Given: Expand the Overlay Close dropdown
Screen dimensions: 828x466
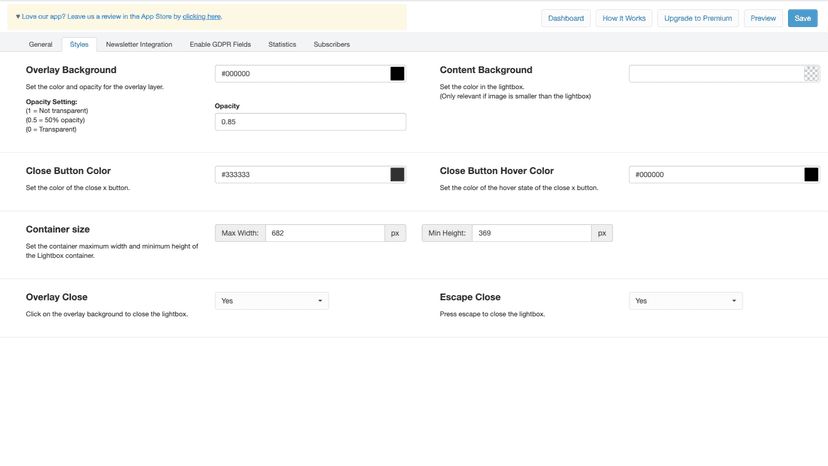Looking at the screenshot, I should click(x=271, y=301).
